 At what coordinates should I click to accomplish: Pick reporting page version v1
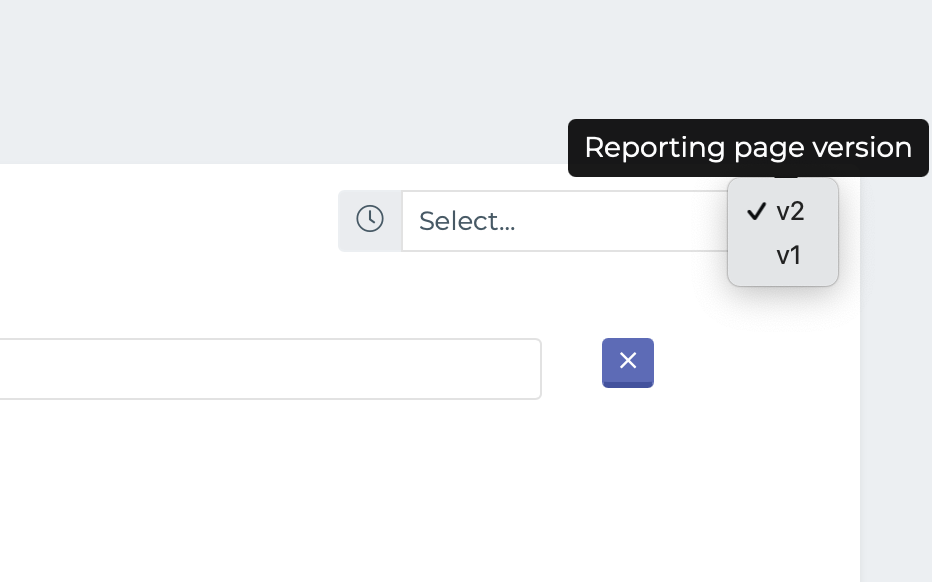(783, 256)
